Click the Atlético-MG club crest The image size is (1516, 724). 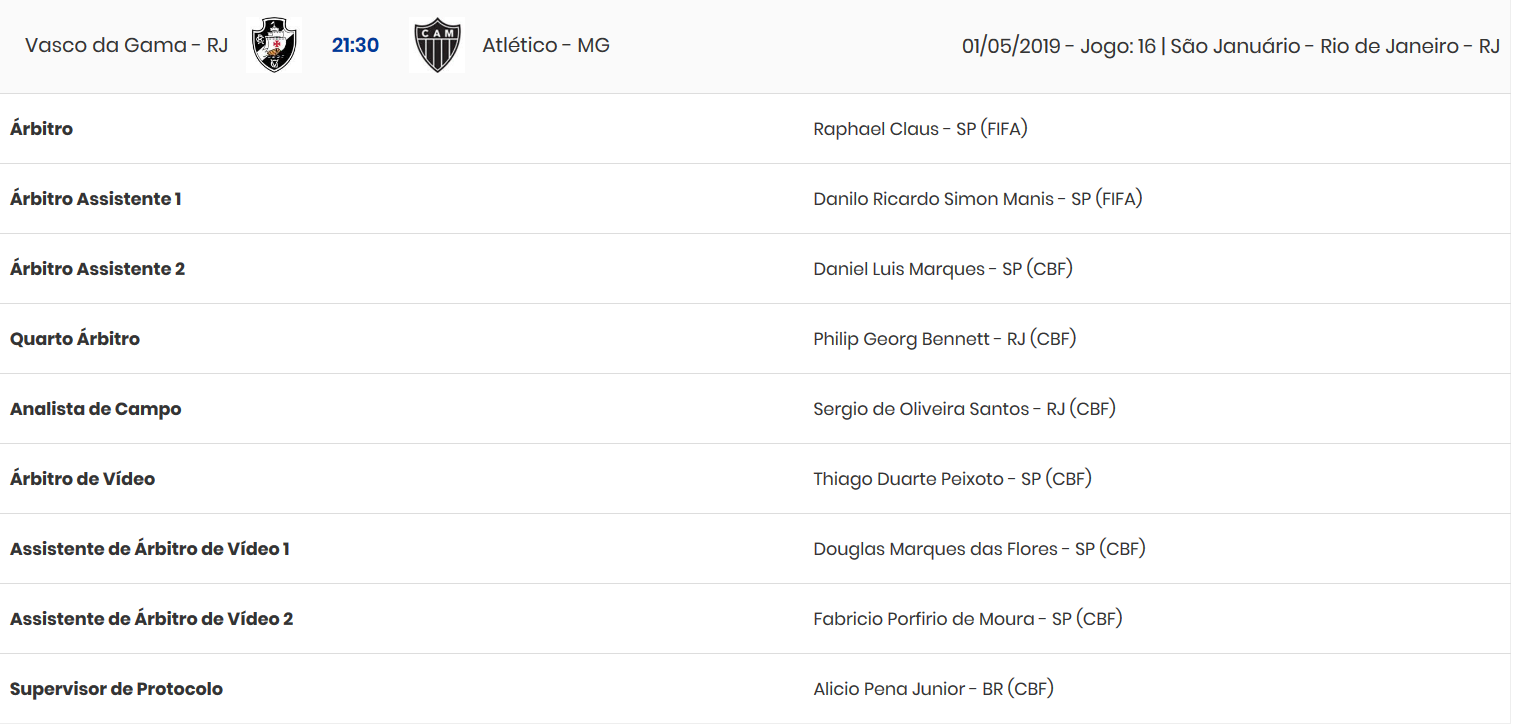click(x=437, y=45)
